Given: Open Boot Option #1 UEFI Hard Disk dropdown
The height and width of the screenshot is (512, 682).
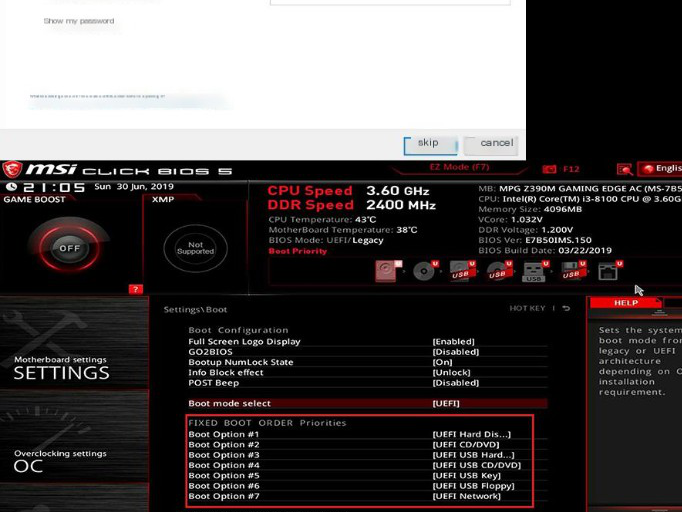Looking at the screenshot, I should point(471,435).
